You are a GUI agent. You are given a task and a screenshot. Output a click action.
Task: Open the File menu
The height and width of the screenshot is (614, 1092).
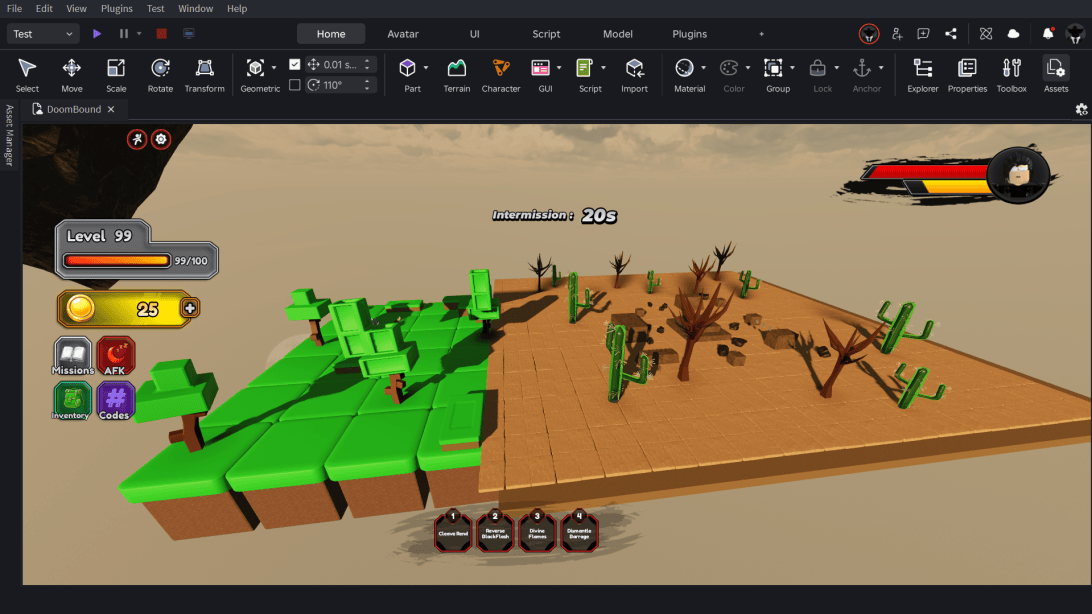[x=14, y=8]
